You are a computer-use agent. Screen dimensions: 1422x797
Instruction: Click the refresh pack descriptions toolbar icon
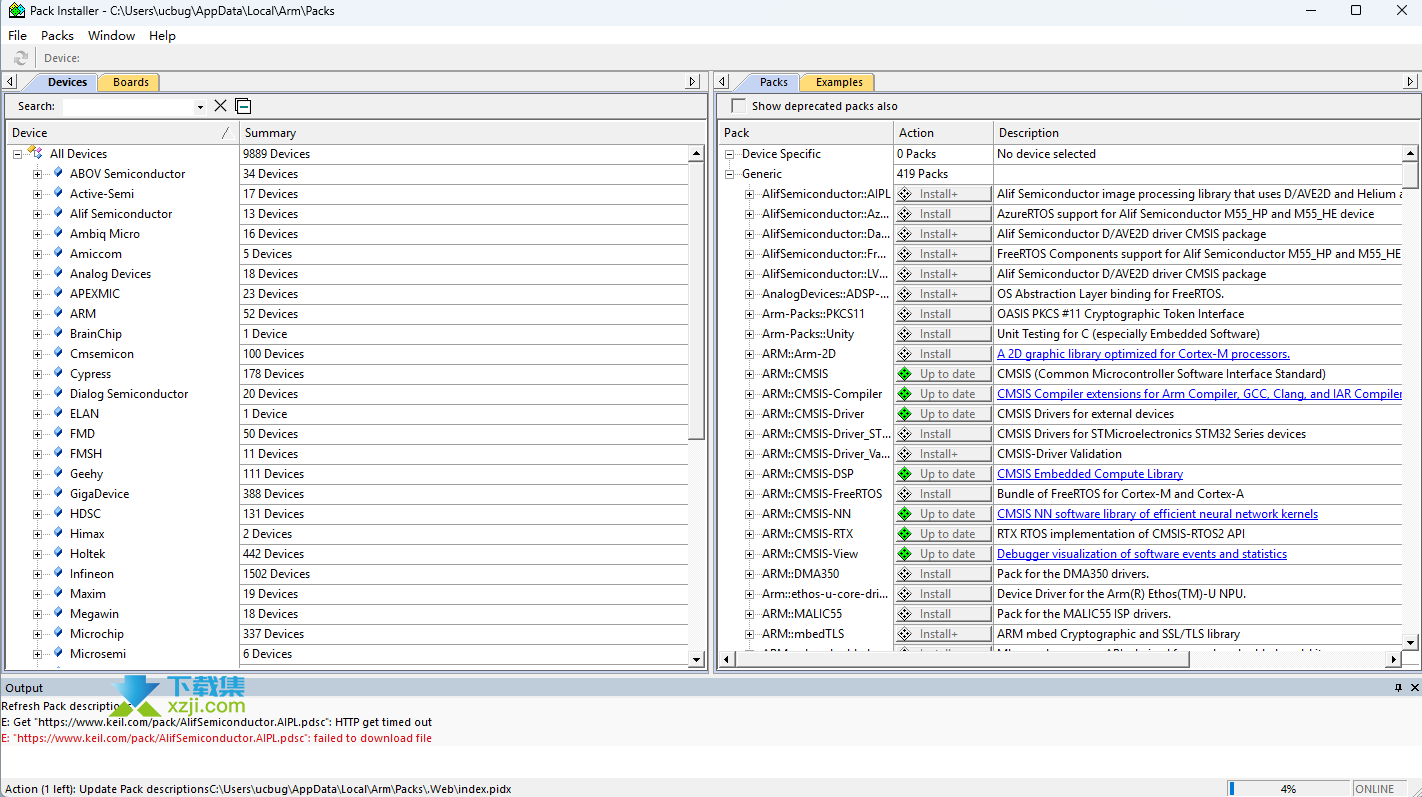pyautogui.click(x=20, y=58)
